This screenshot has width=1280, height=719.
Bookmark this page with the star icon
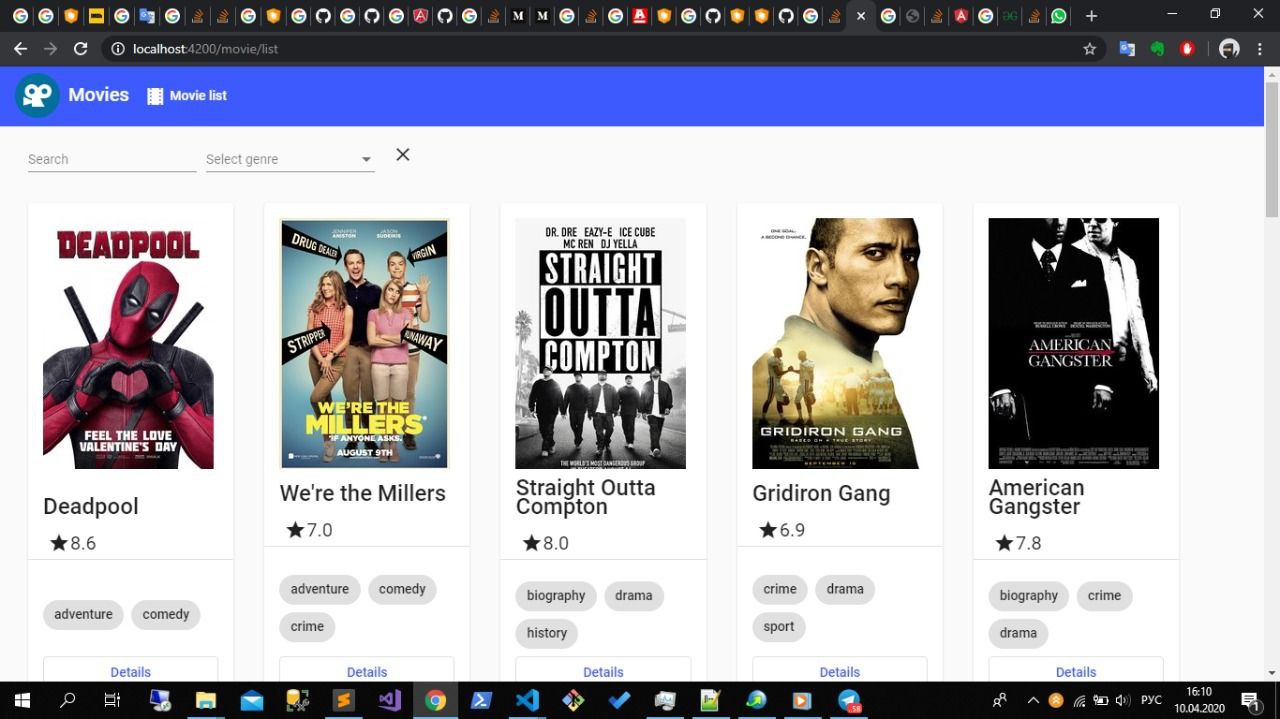tap(1089, 49)
